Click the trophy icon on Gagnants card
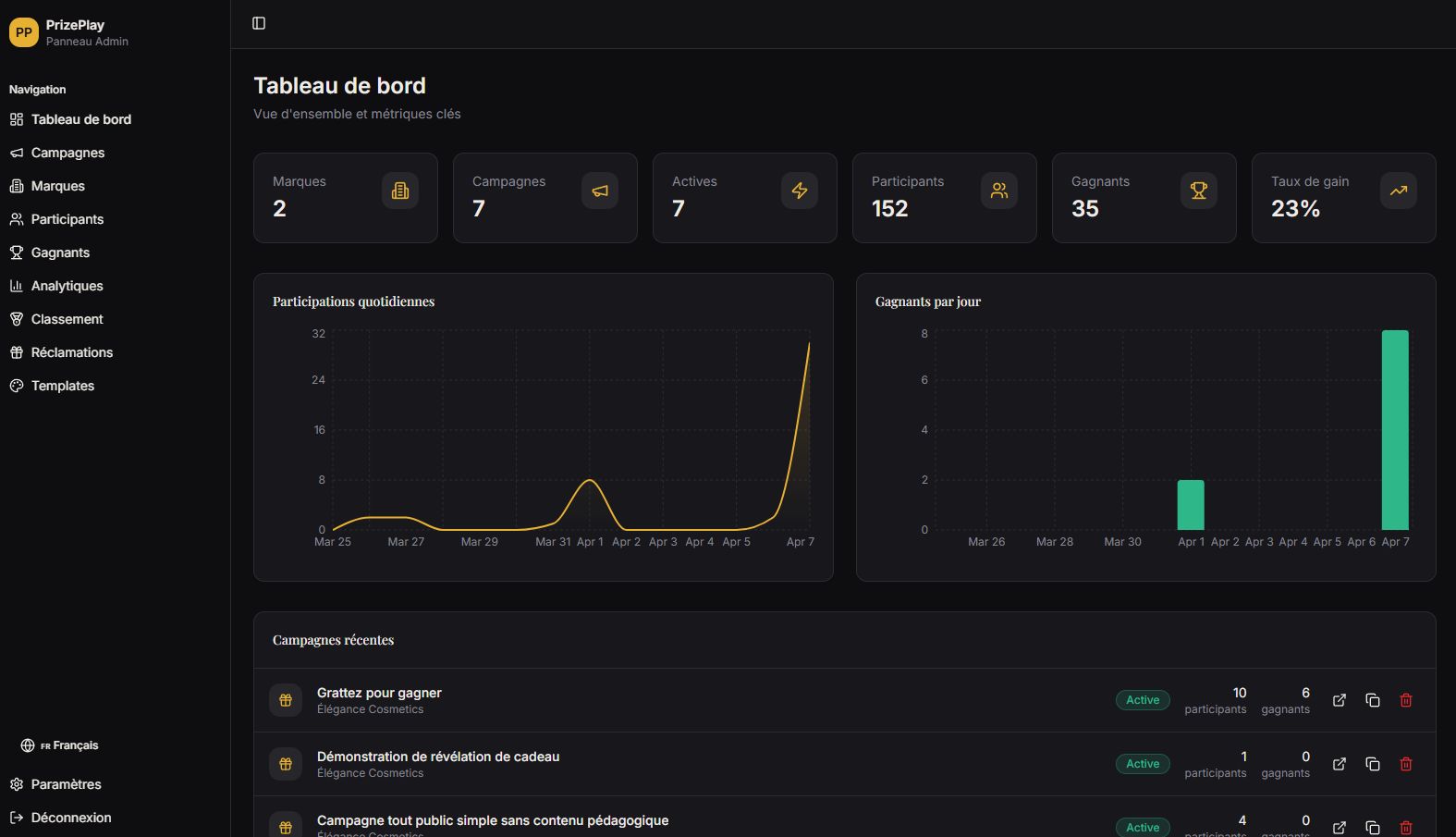This screenshot has height=837, width=1456. (x=1198, y=191)
